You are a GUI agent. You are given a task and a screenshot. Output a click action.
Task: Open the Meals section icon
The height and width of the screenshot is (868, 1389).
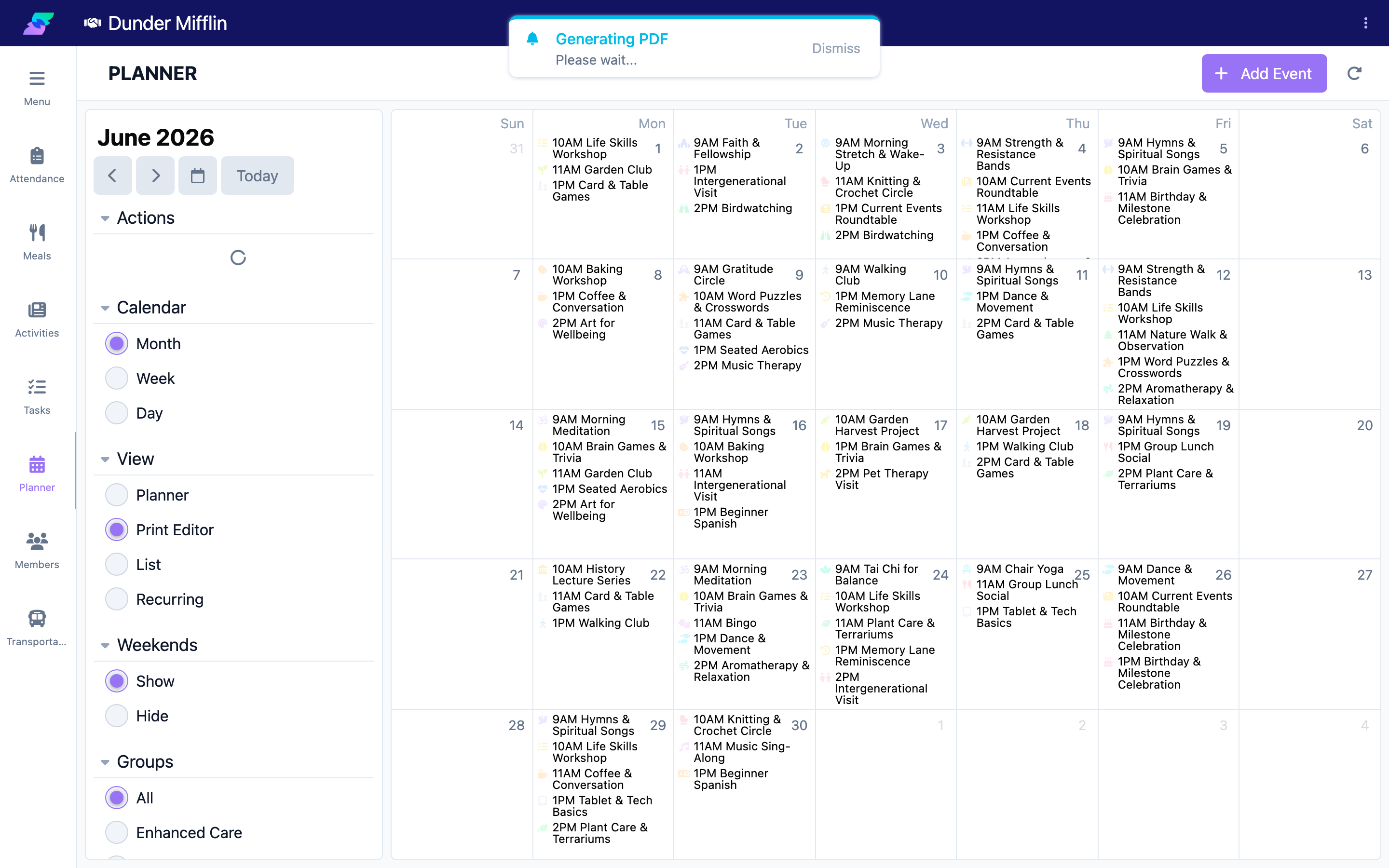[x=37, y=232]
